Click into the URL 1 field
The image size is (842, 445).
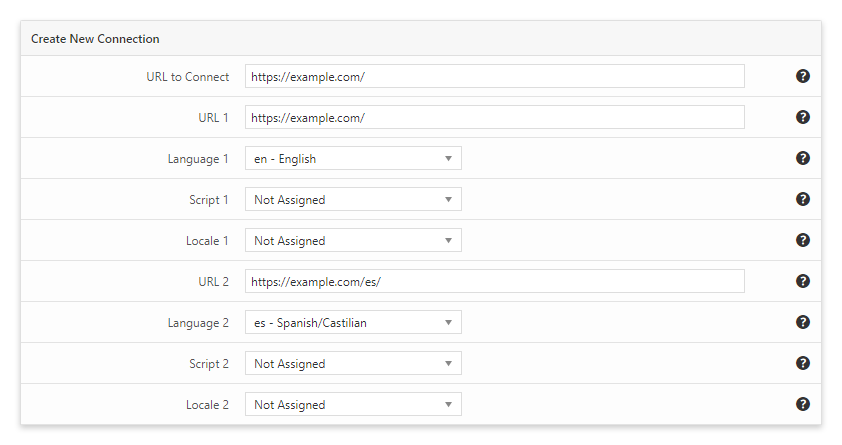click(x=495, y=117)
